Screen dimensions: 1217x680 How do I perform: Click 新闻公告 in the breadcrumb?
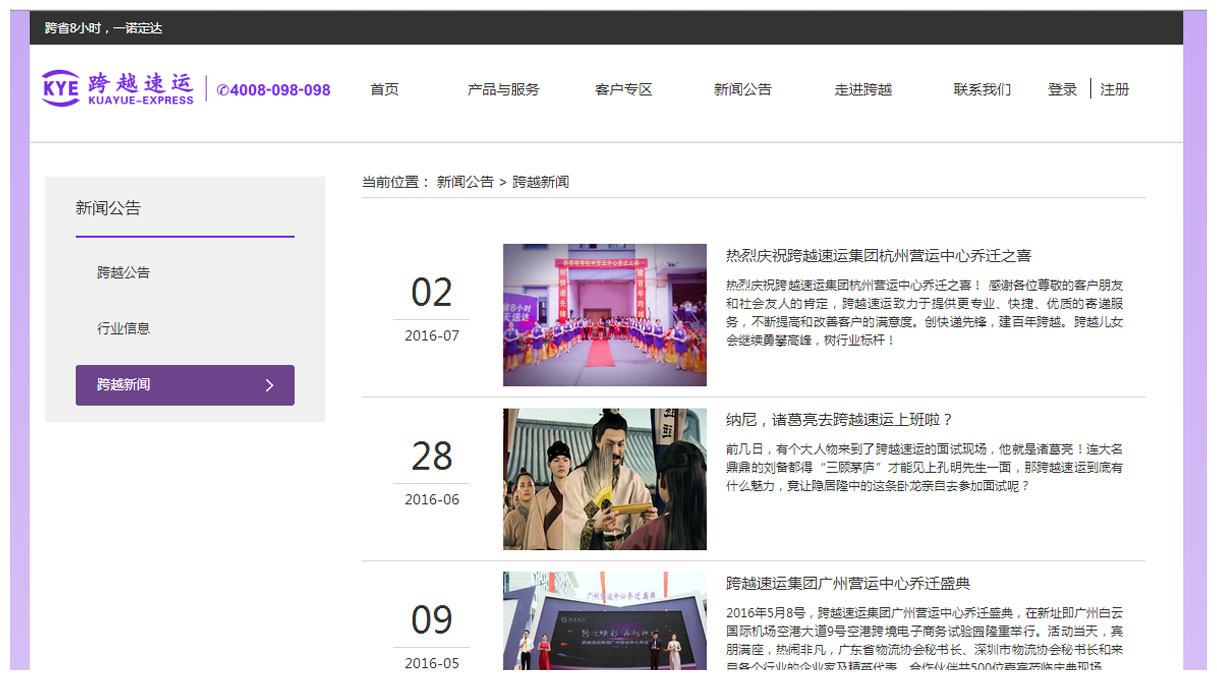465,182
